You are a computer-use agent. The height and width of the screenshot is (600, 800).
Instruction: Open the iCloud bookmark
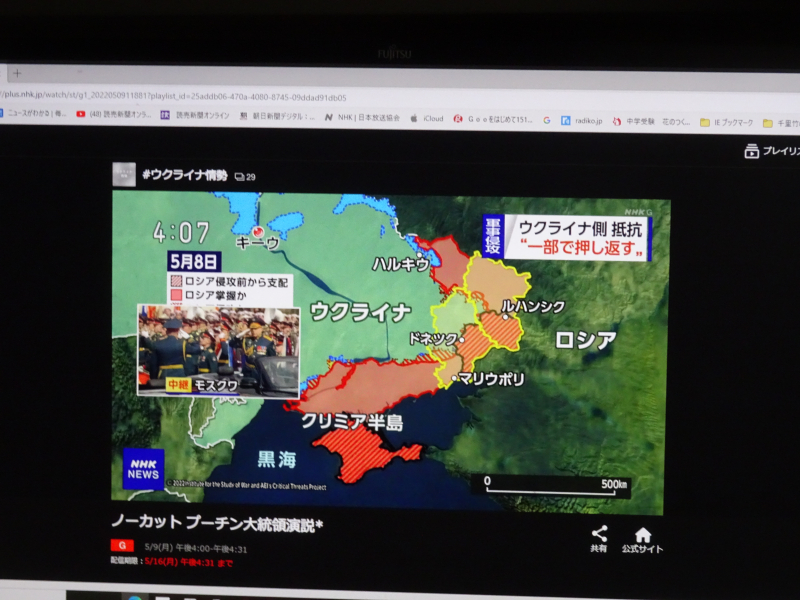[x=427, y=118]
